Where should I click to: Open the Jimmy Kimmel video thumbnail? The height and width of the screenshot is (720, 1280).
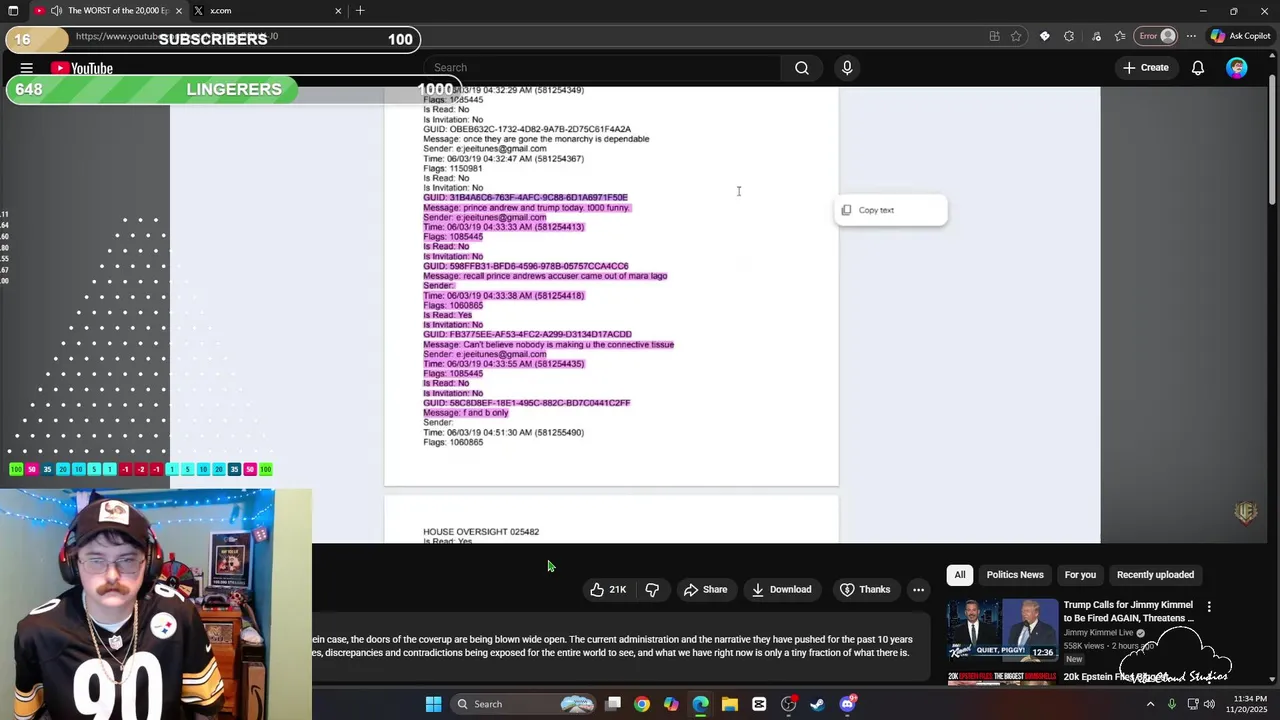(1002, 630)
